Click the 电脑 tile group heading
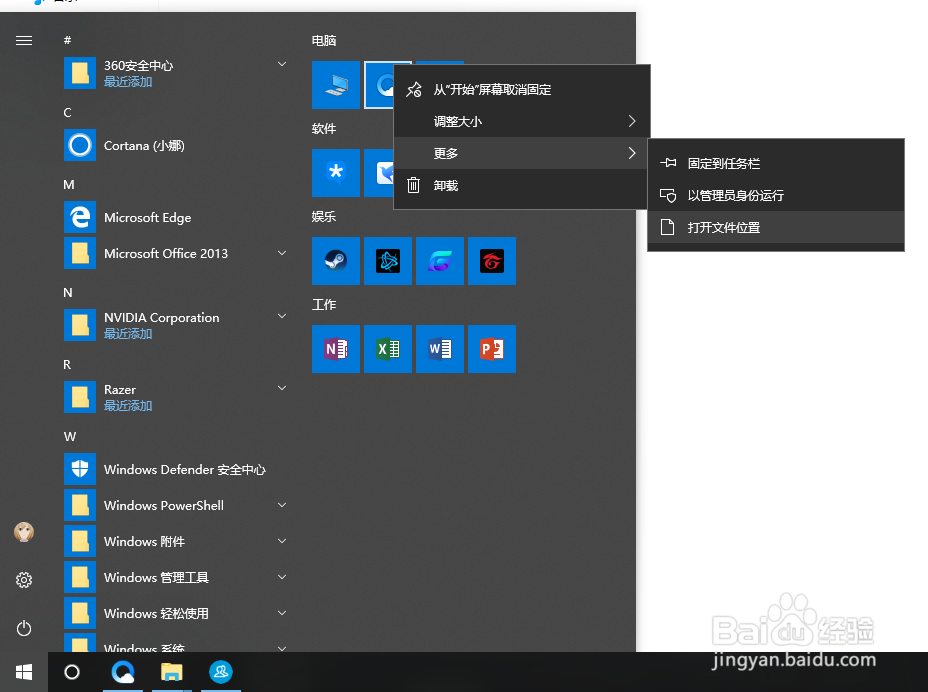 324,41
